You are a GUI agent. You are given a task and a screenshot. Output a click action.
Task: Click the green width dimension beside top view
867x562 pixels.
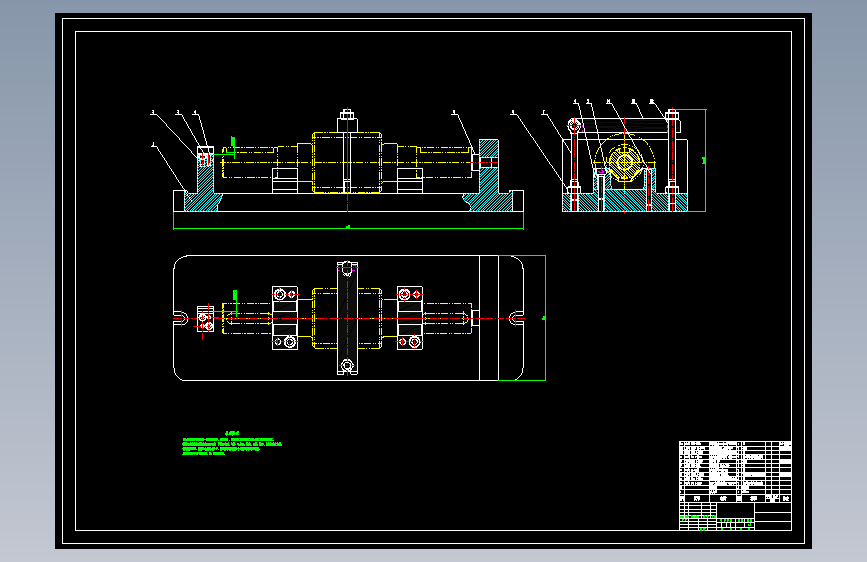pos(545,318)
